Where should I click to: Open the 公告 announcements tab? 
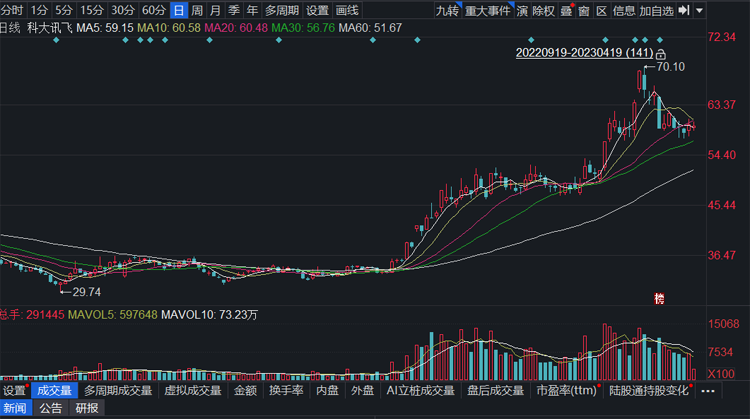[51, 408]
